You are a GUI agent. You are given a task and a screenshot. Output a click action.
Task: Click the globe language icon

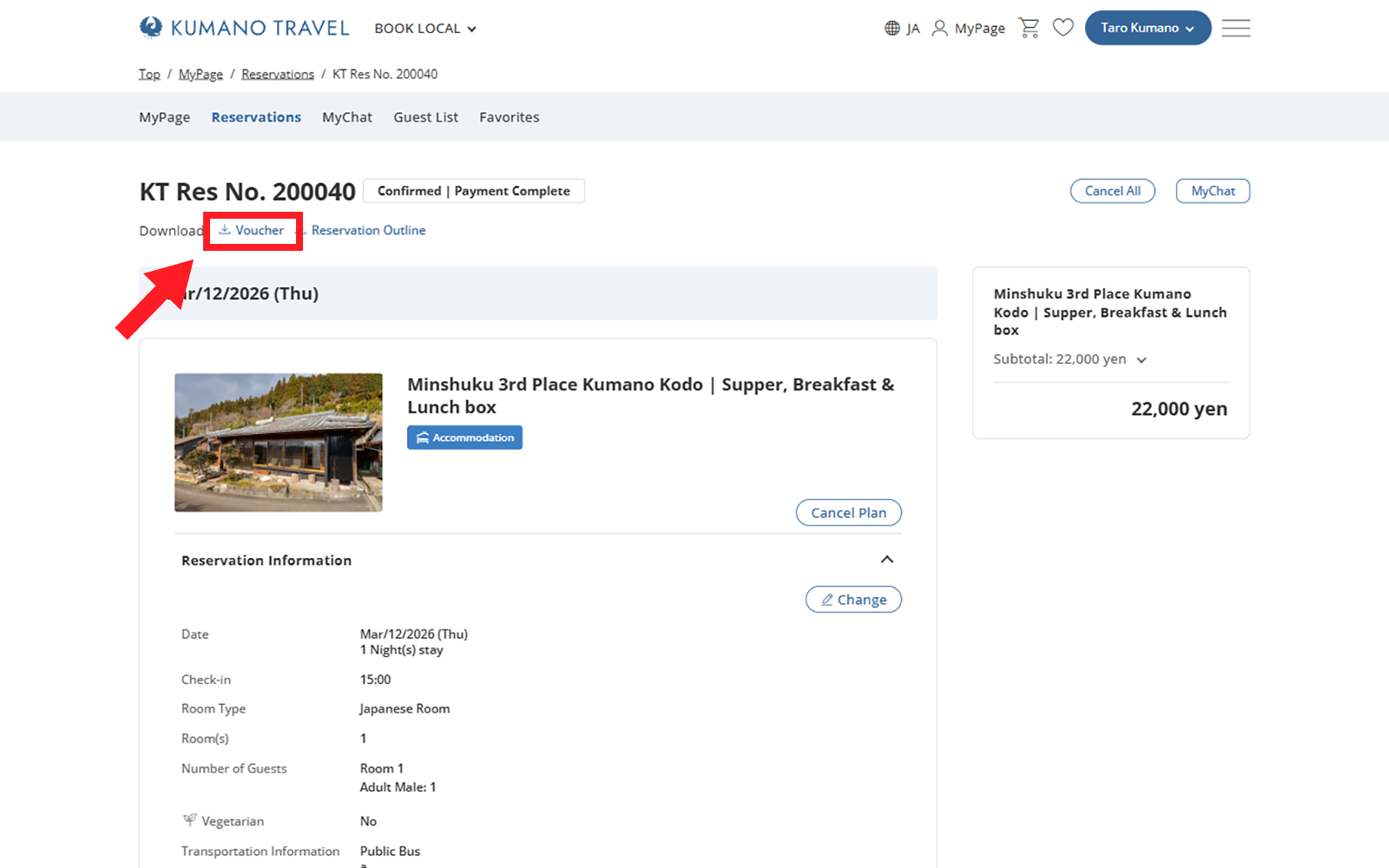[x=892, y=29]
